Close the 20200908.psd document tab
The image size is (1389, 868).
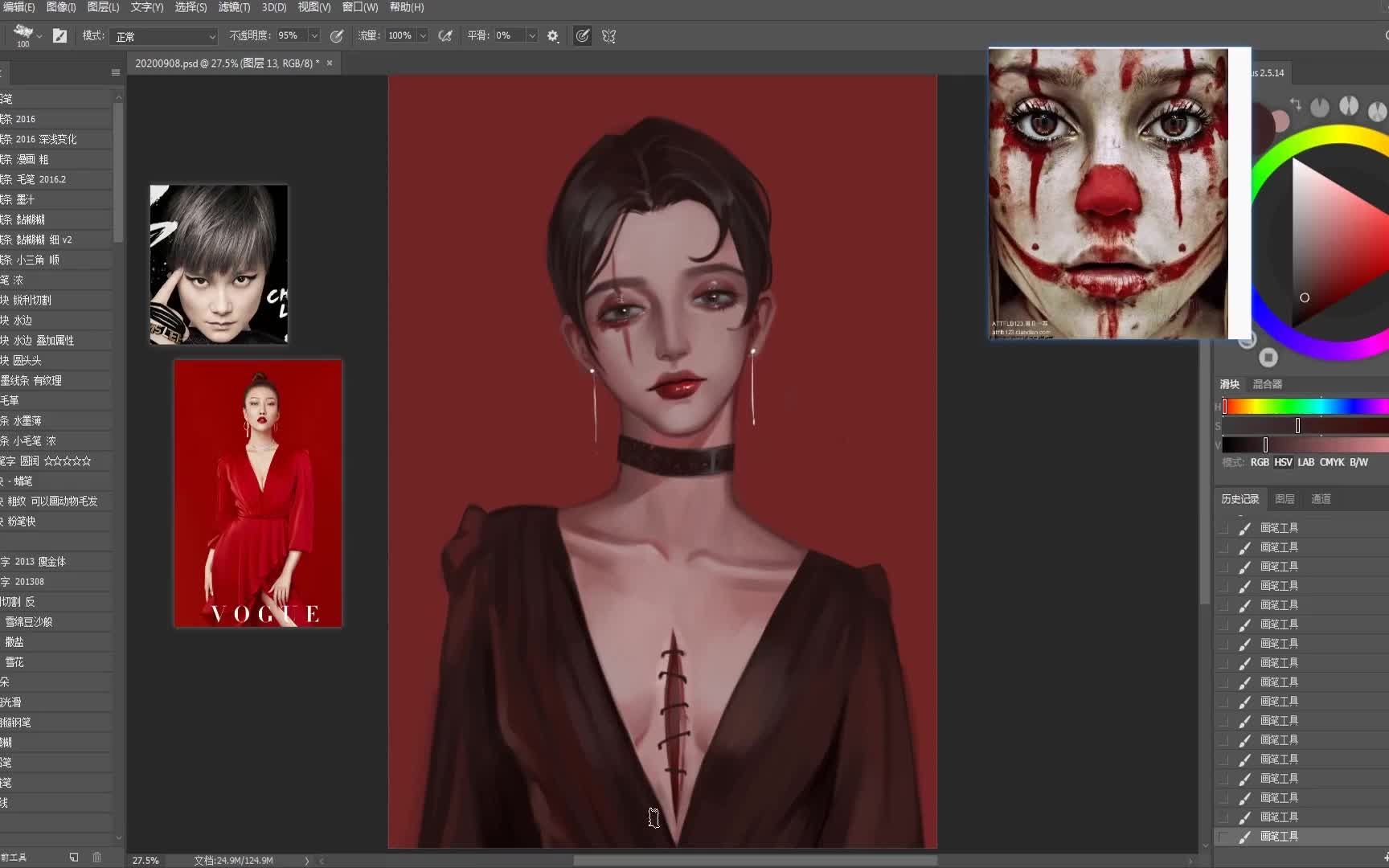pyautogui.click(x=330, y=63)
